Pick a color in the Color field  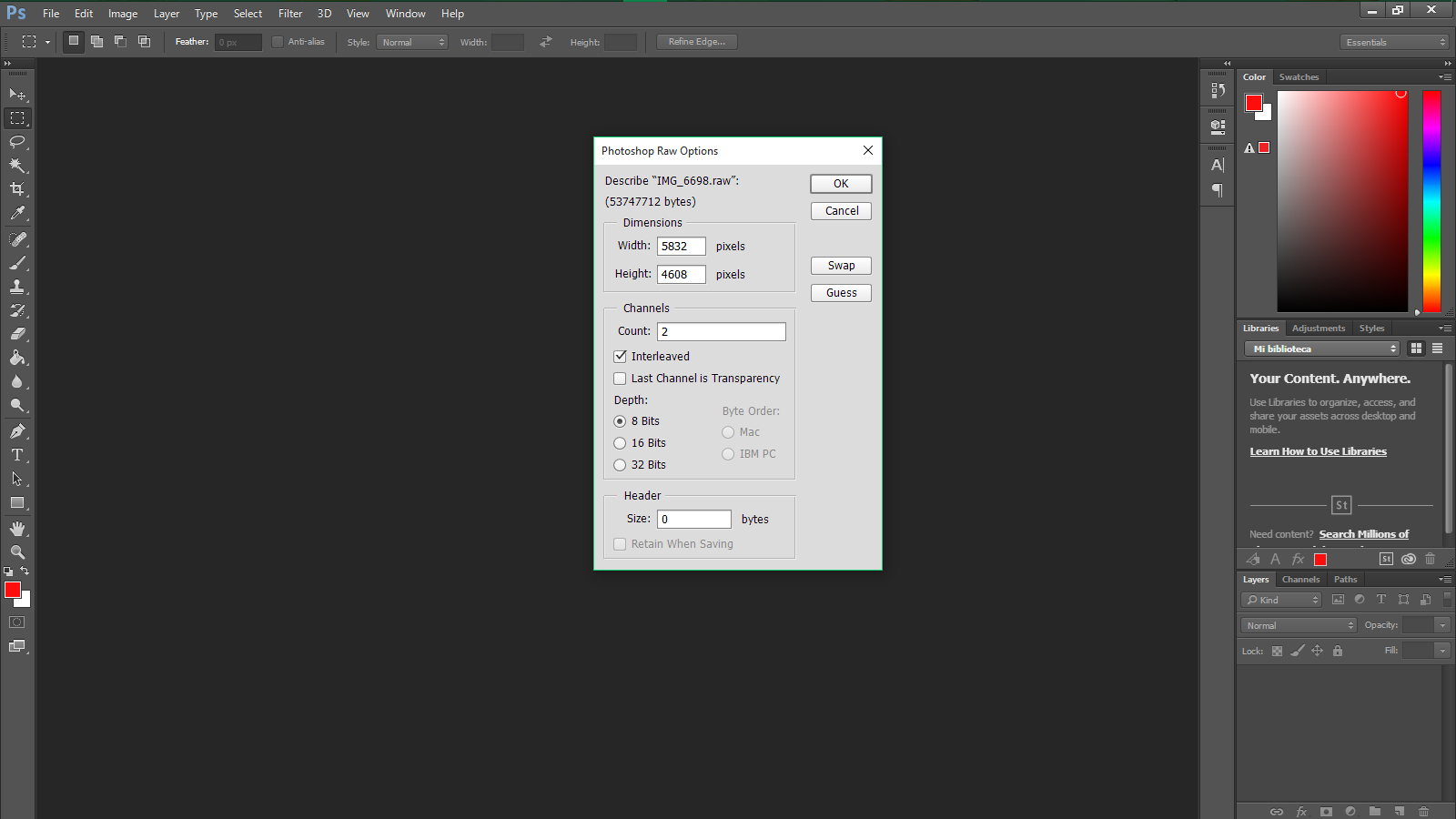[x=1342, y=201]
